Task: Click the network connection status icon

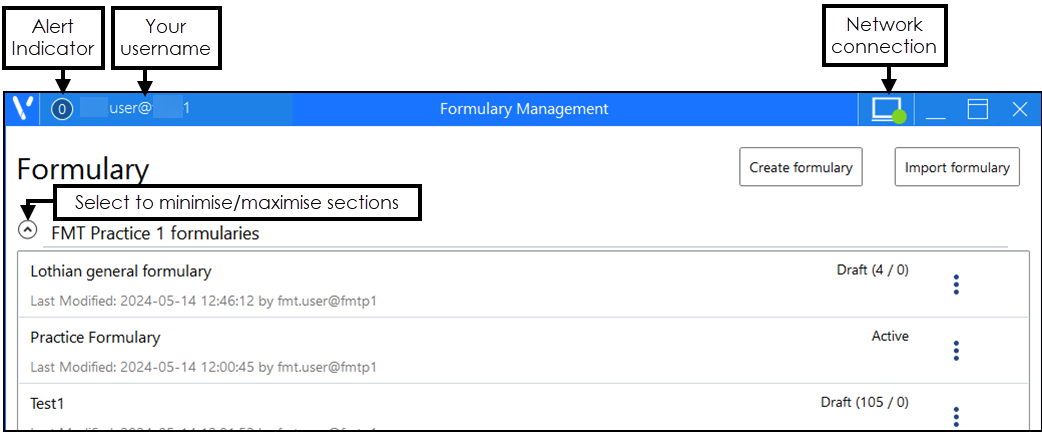Action: [887, 110]
